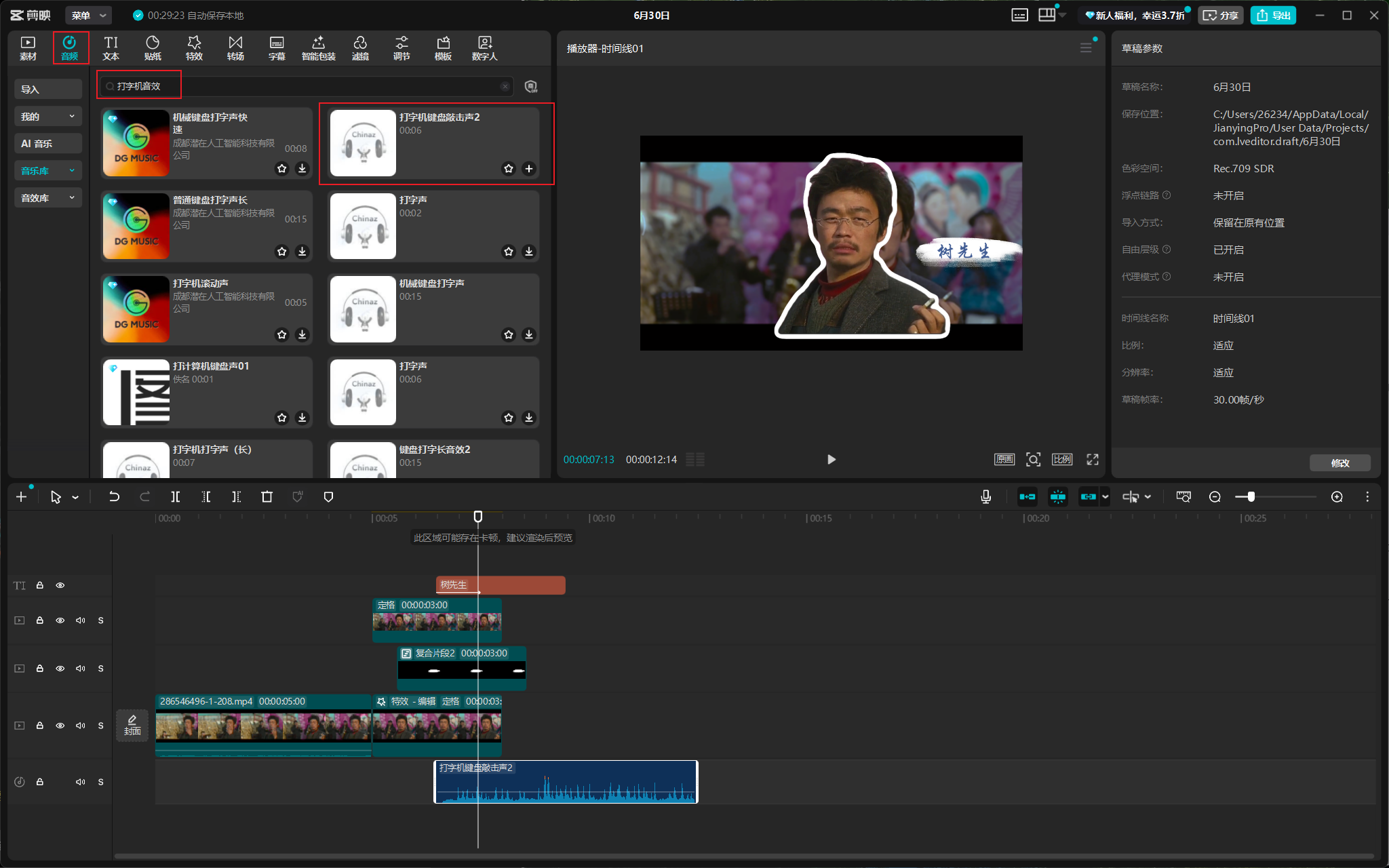Click the timeline playhead handle
1389x868 pixels.
click(x=478, y=517)
